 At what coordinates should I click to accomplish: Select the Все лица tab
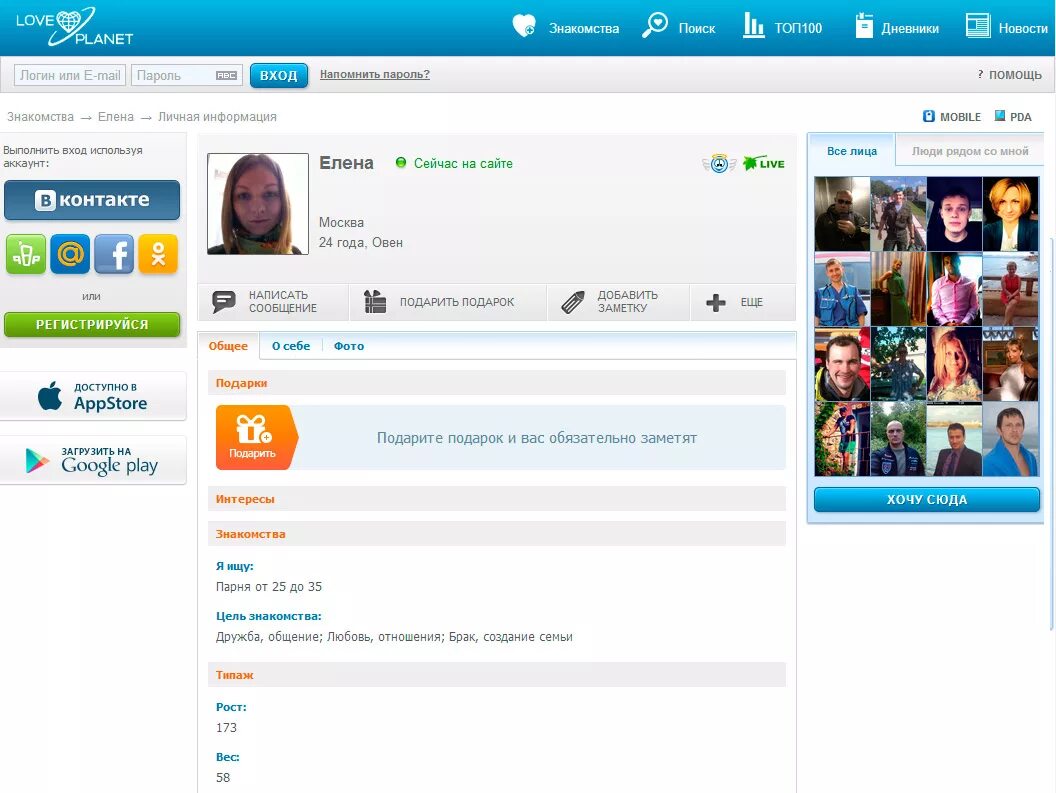tap(852, 151)
